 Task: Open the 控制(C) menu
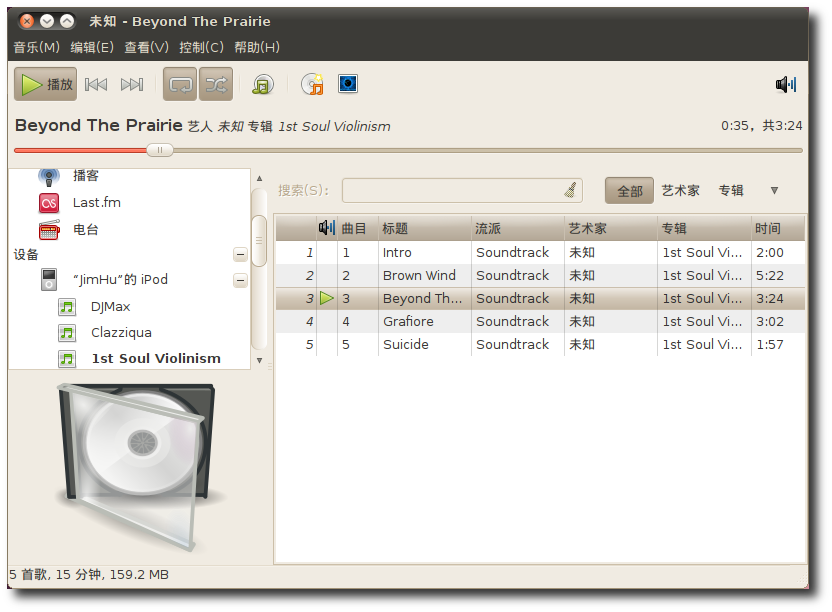pyautogui.click(x=201, y=47)
